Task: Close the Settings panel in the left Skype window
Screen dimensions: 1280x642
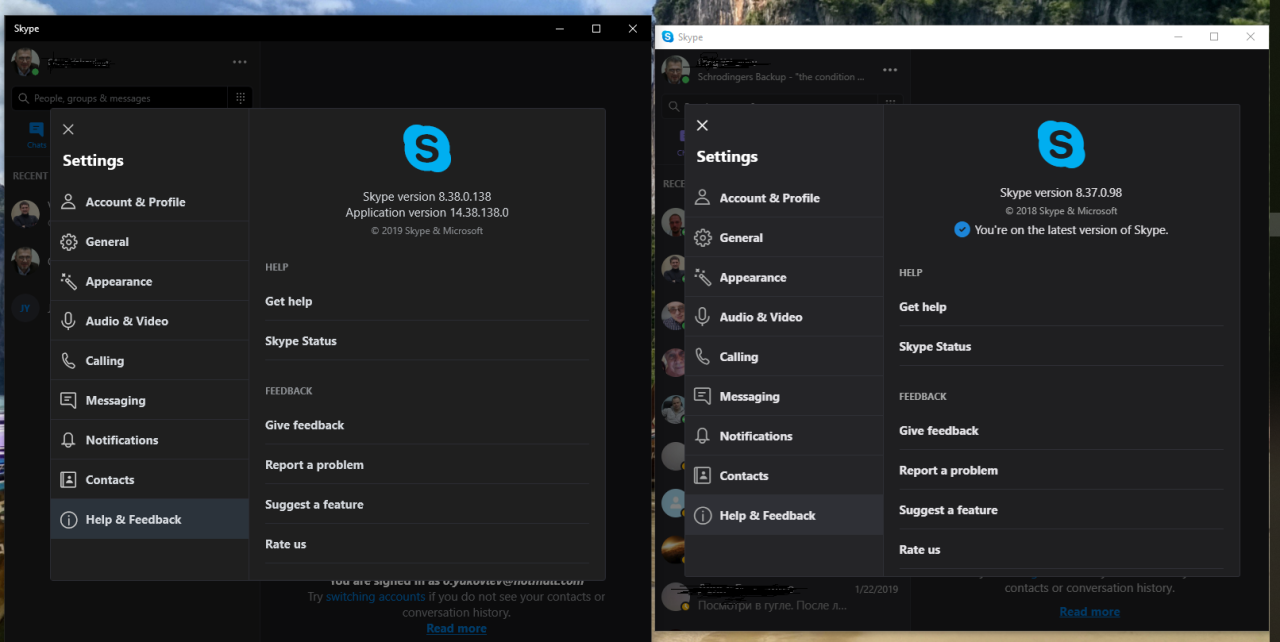Action: (x=68, y=129)
